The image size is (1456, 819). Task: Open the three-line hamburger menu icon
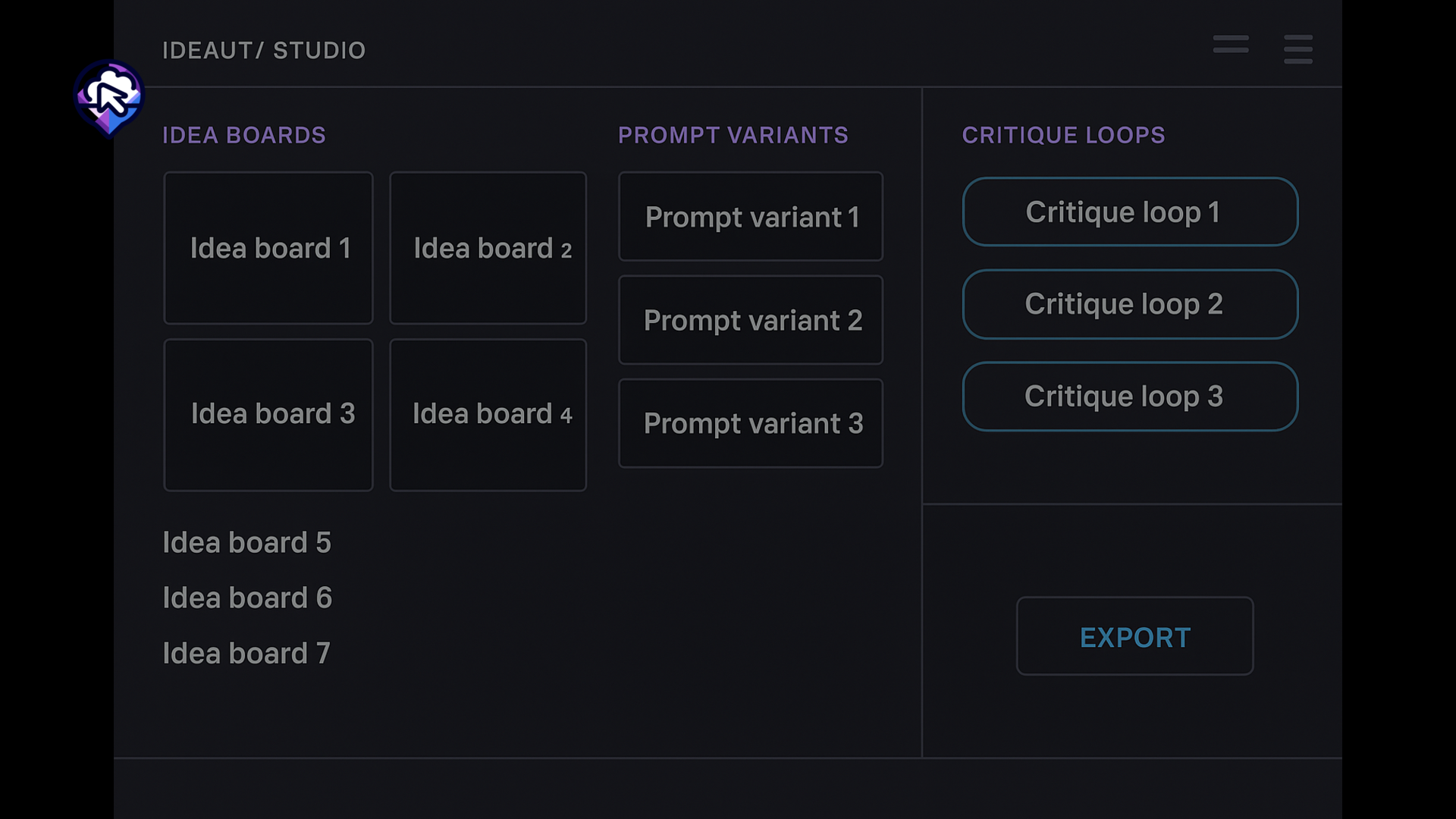(1298, 49)
